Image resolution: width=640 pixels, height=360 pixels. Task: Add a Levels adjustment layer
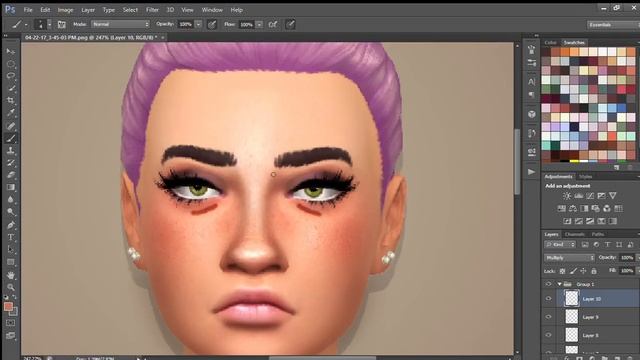tap(578, 196)
